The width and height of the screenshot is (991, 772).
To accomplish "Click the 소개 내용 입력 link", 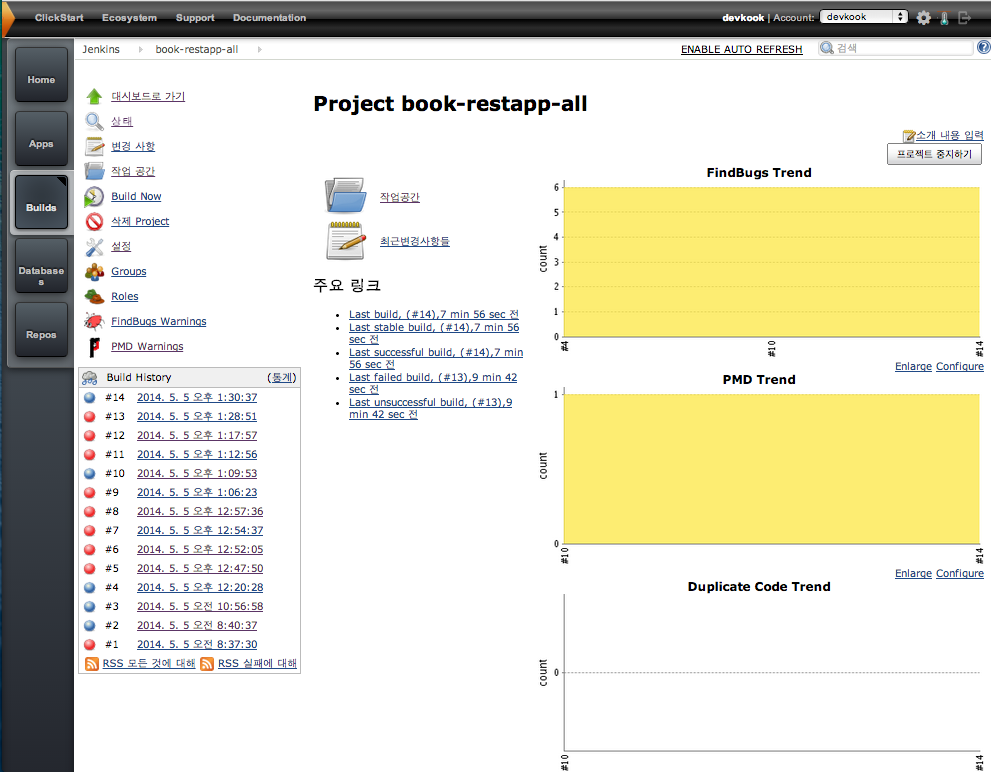I will (x=950, y=135).
